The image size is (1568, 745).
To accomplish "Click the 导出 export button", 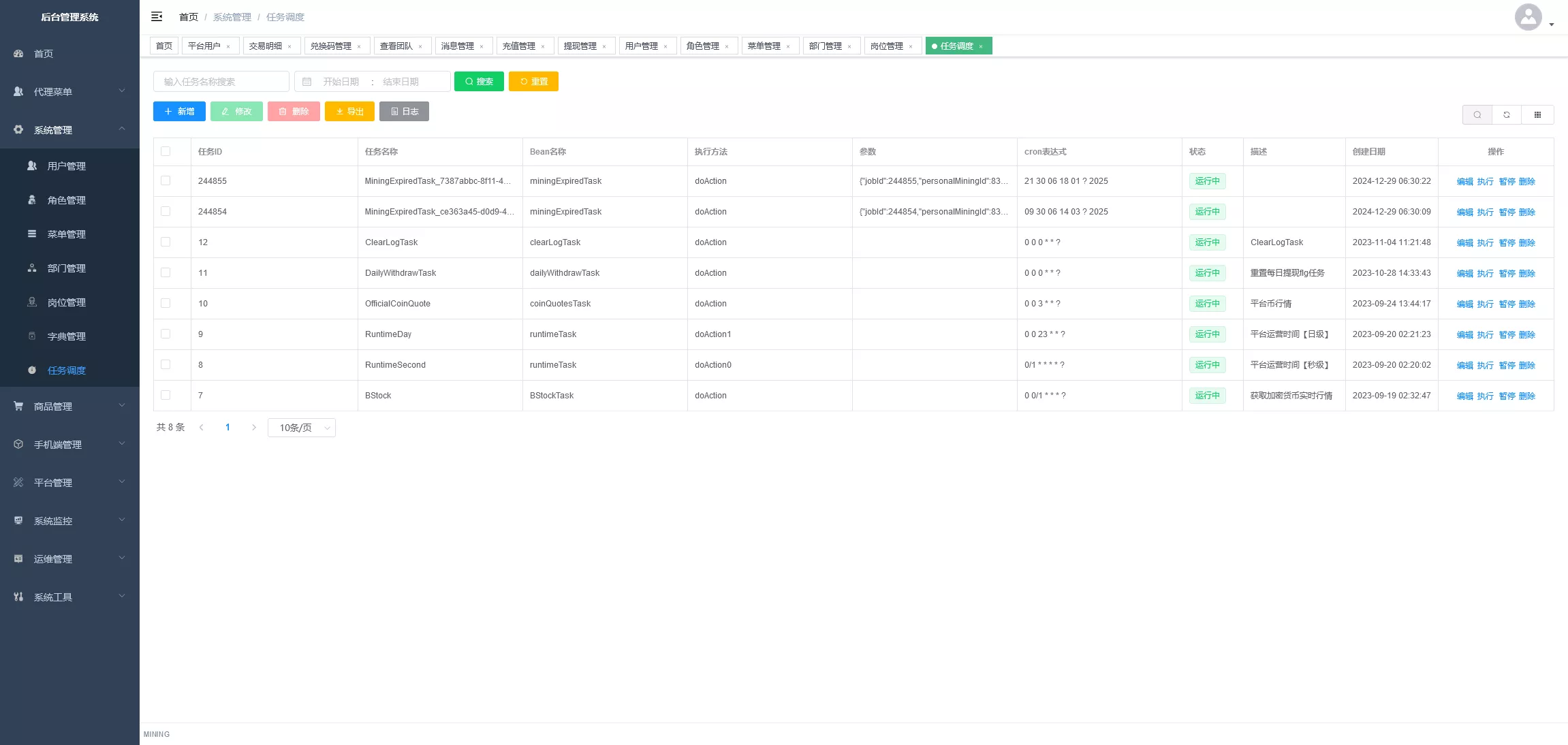I will coord(349,112).
